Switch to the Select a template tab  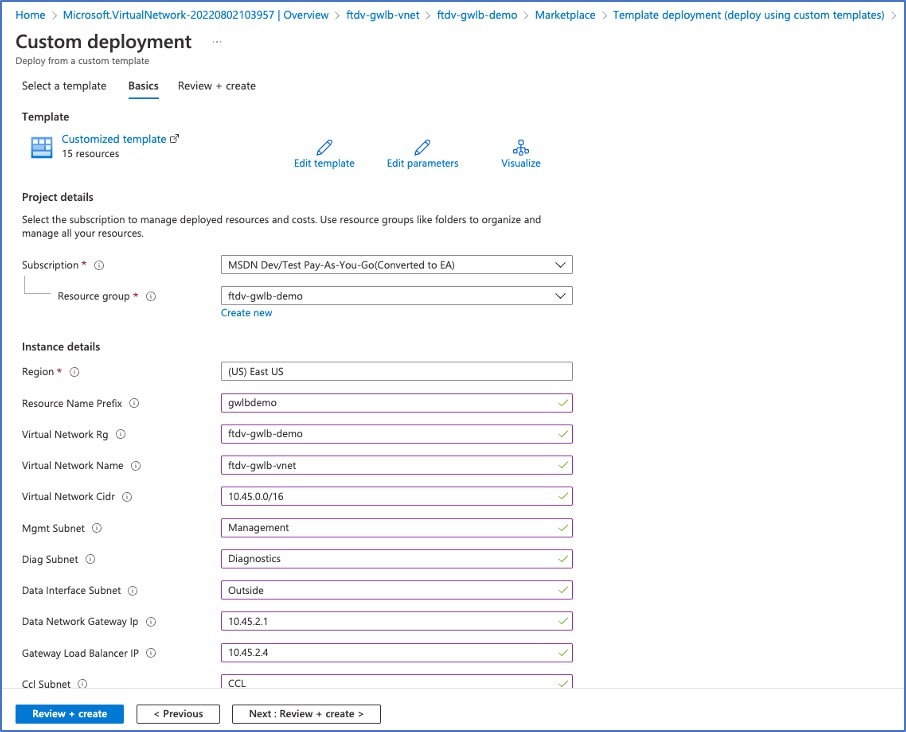click(63, 86)
